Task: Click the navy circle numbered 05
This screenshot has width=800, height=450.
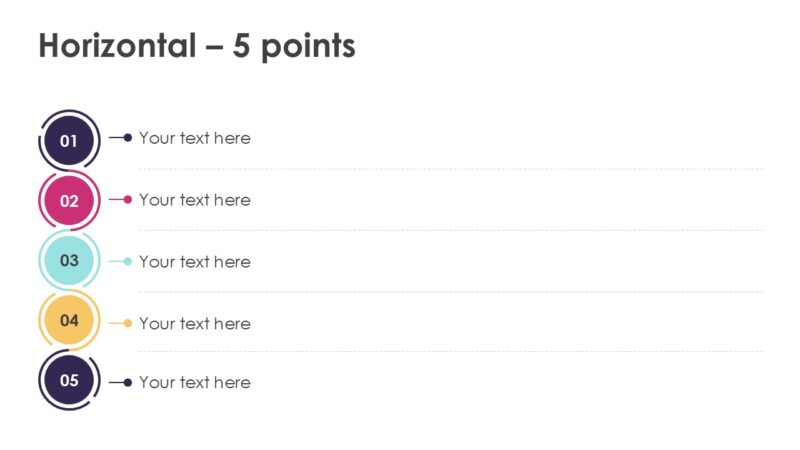Action: click(69, 380)
